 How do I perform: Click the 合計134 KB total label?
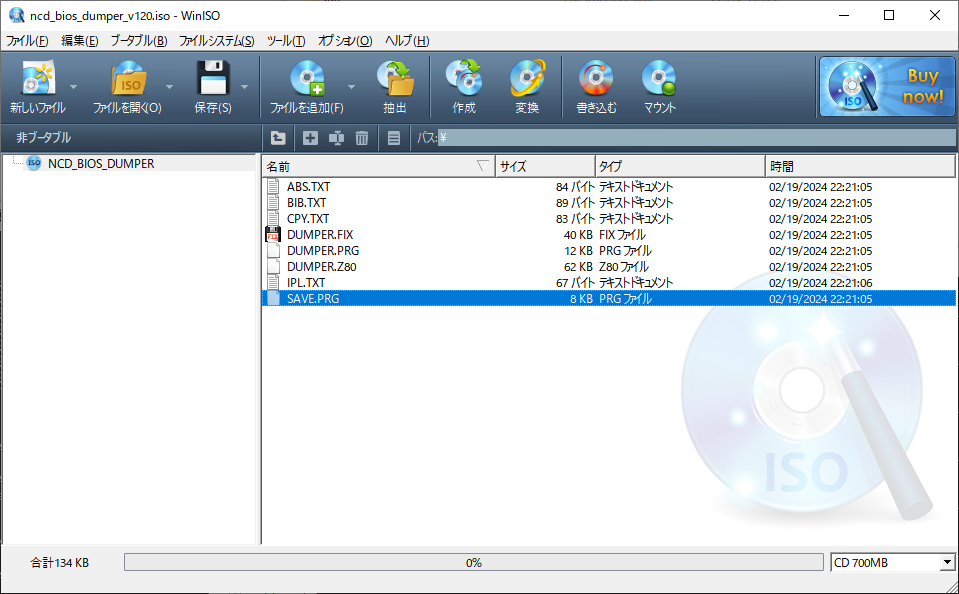[60, 563]
